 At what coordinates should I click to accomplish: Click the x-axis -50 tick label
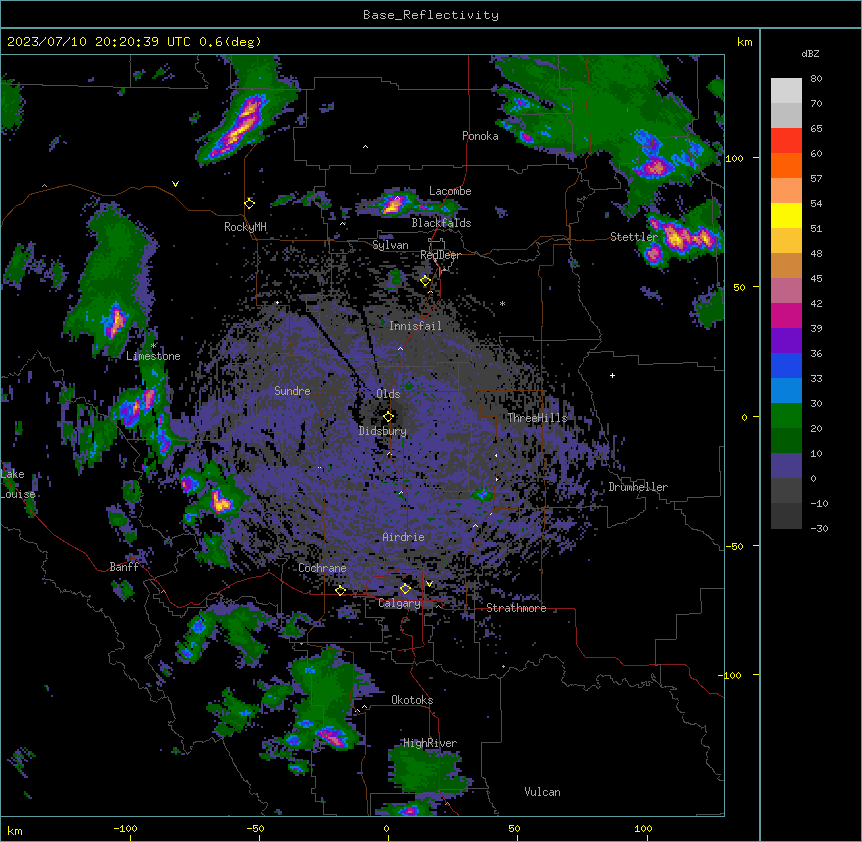(x=255, y=828)
